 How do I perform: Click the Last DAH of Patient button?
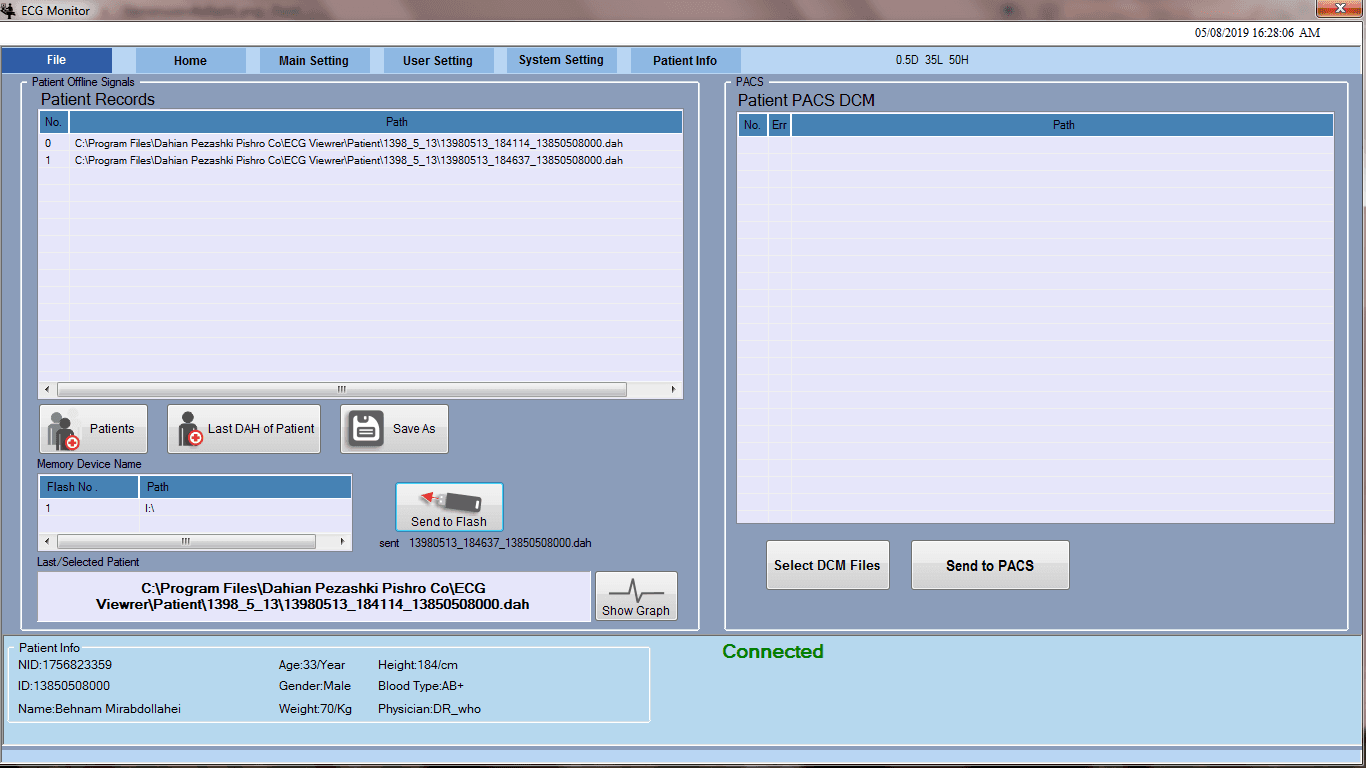244,429
